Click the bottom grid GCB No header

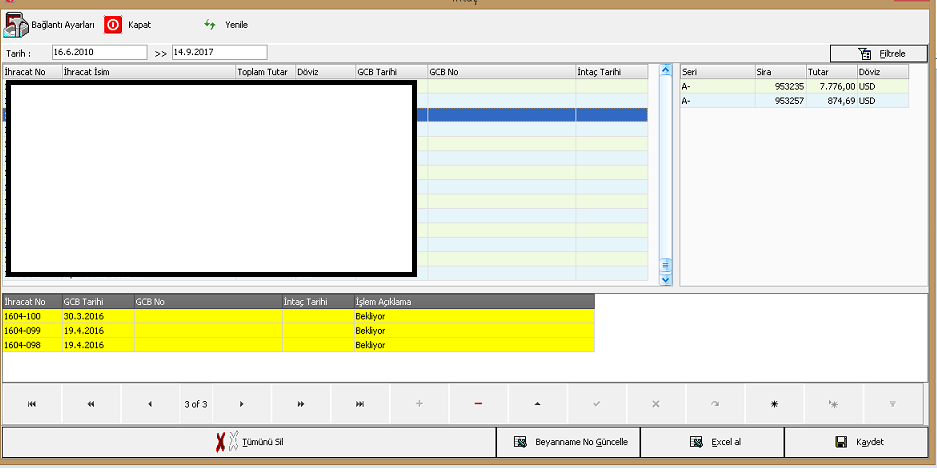[209, 302]
